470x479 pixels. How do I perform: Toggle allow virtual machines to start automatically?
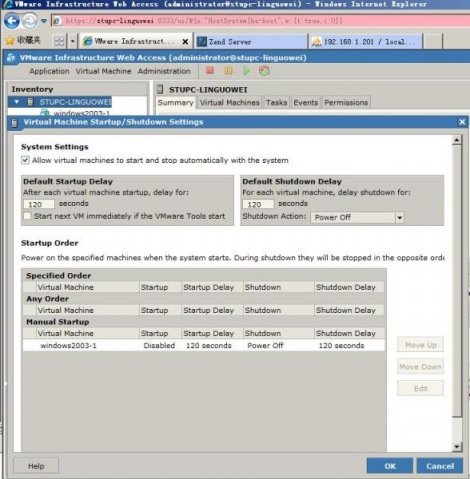pyautogui.click(x=25, y=160)
